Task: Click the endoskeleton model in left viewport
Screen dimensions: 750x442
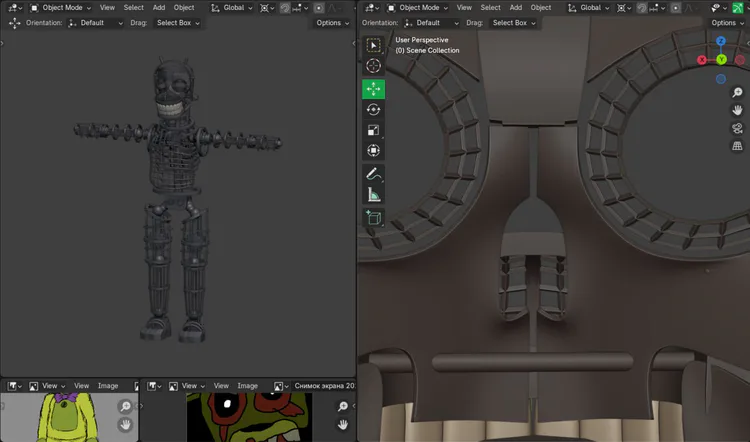Action: (x=177, y=199)
